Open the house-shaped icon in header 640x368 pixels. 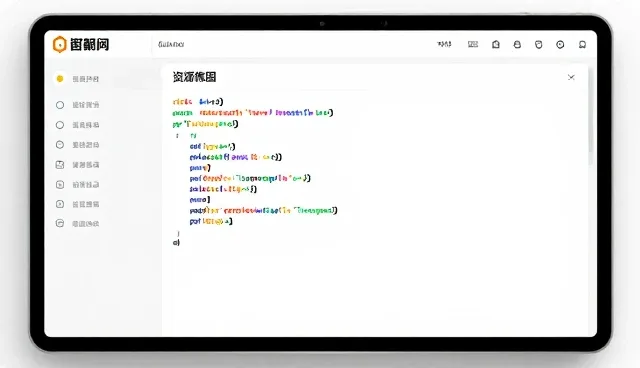[x=496, y=44]
